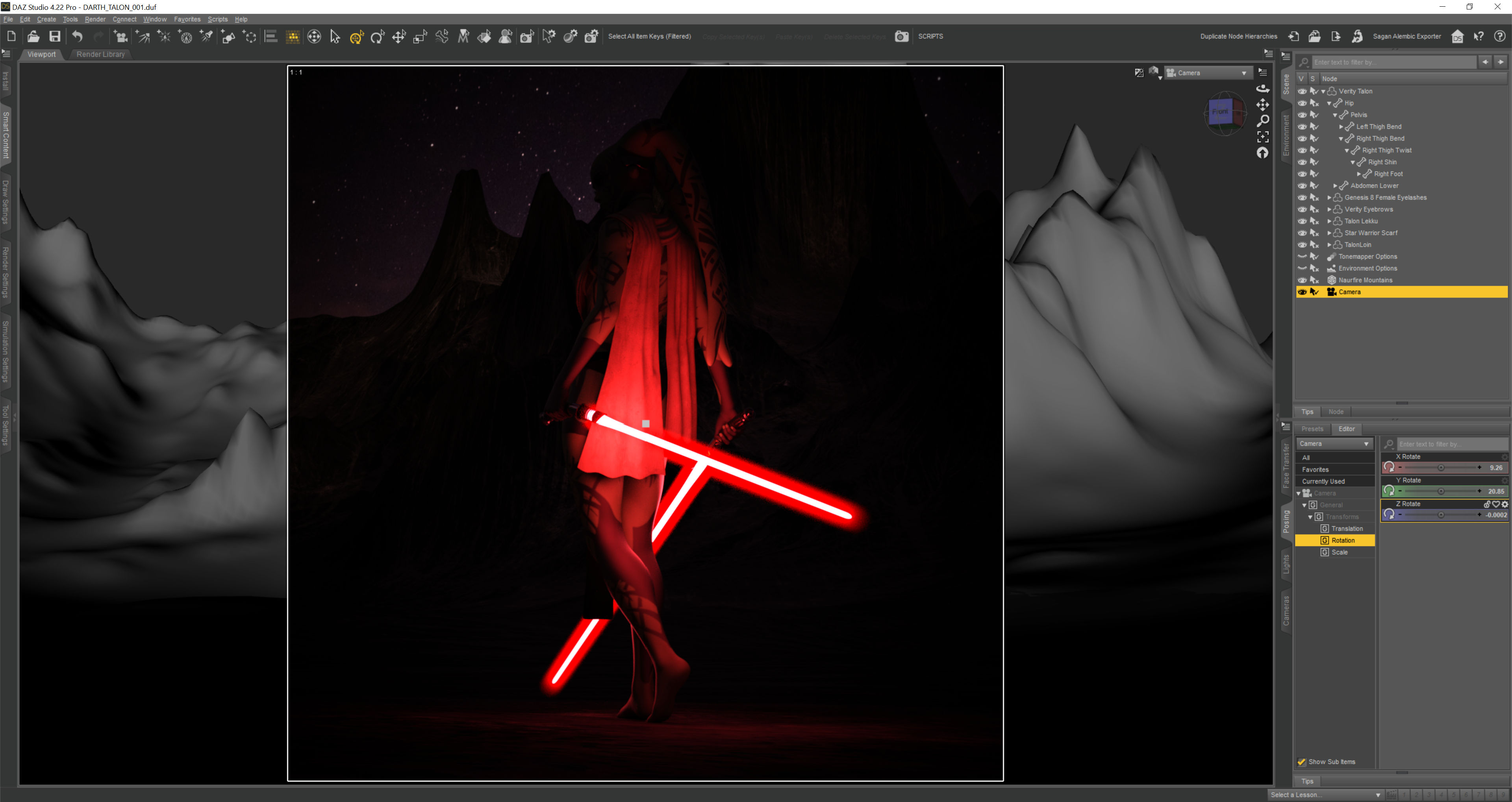Expand the Abdomen Lower node
Image resolution: width=1512 pixels, height=802 pixels.
(1335, 186)
